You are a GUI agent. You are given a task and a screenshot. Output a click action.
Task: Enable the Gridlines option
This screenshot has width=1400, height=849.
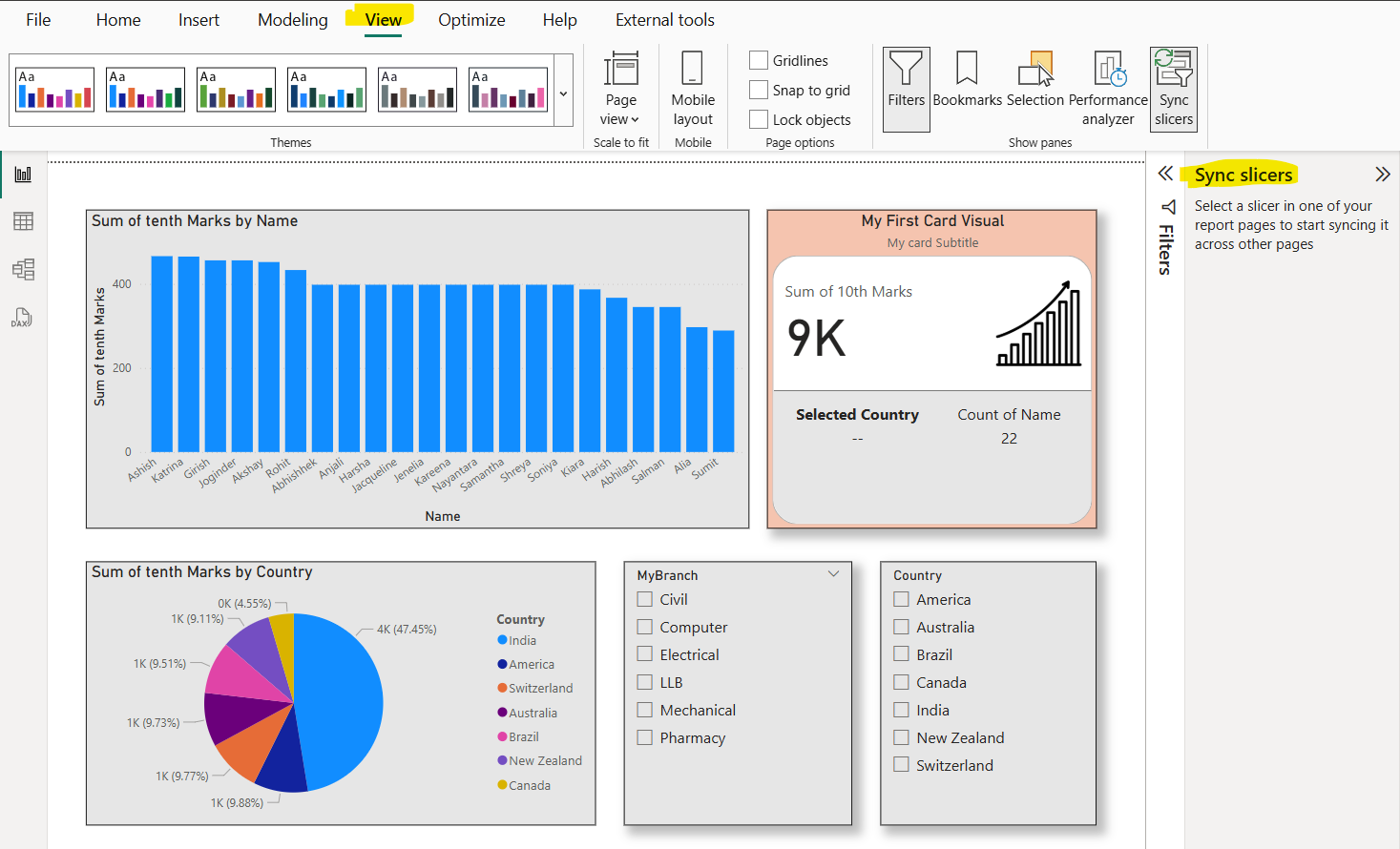759,59
